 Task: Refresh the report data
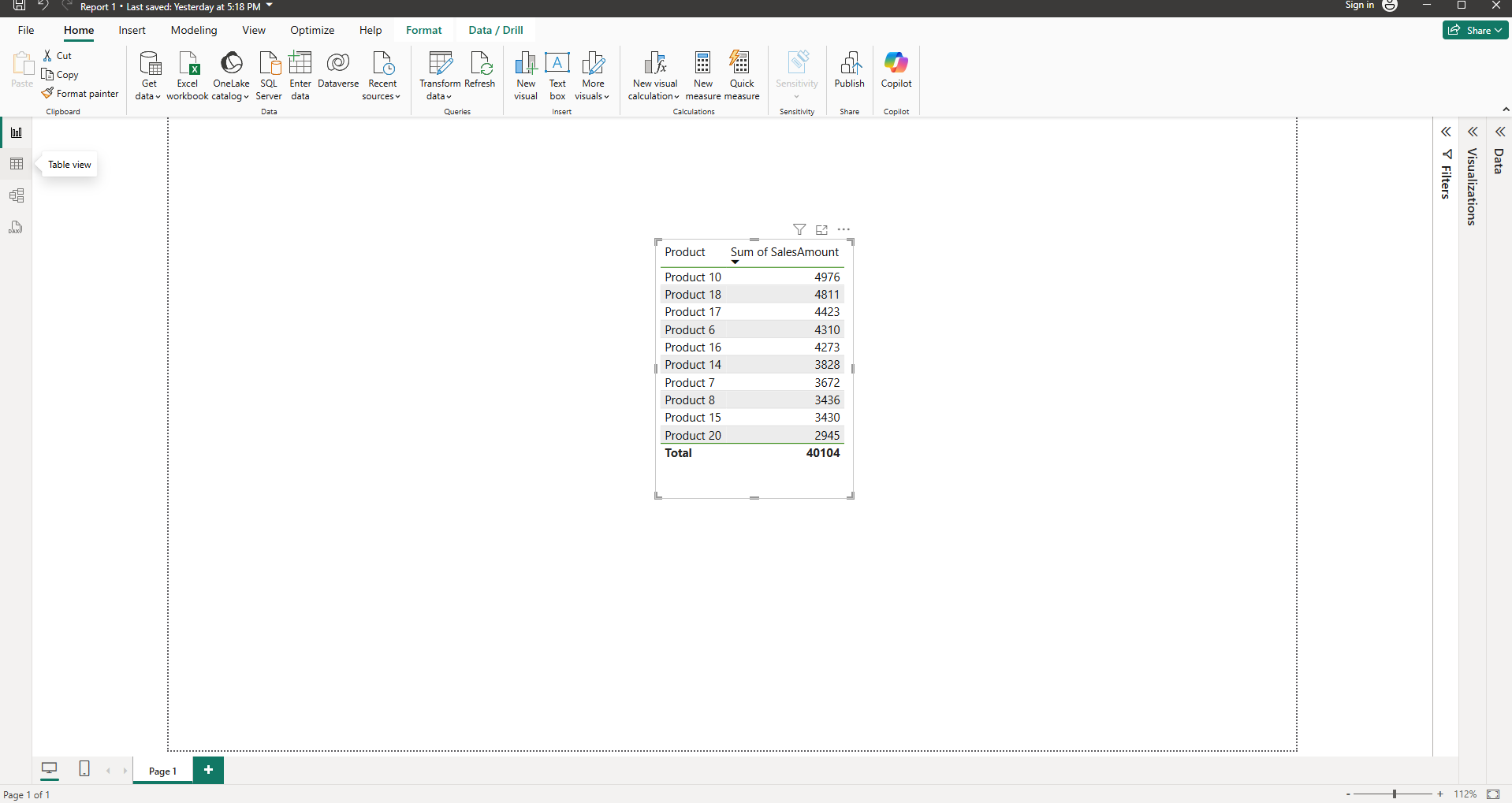point(480,71)
